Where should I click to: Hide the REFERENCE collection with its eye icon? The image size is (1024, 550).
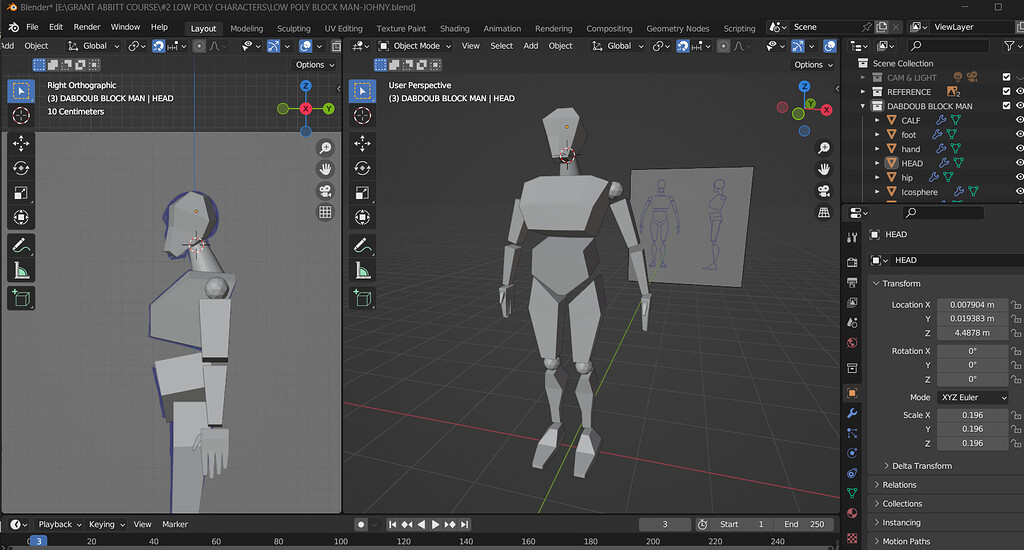pos(1019,92)
